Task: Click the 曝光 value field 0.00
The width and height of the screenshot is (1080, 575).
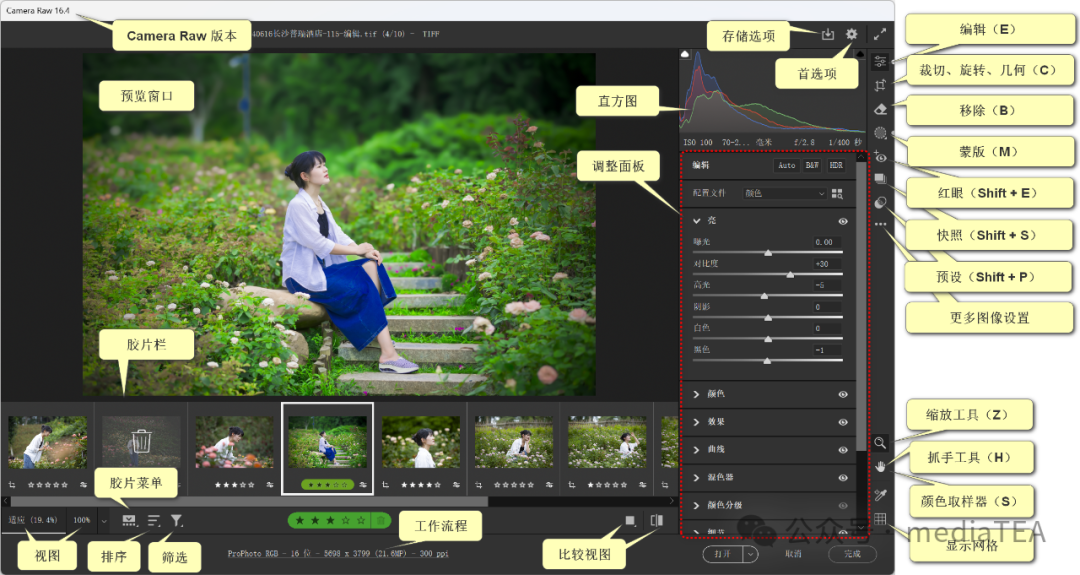Action: point(827,242)
